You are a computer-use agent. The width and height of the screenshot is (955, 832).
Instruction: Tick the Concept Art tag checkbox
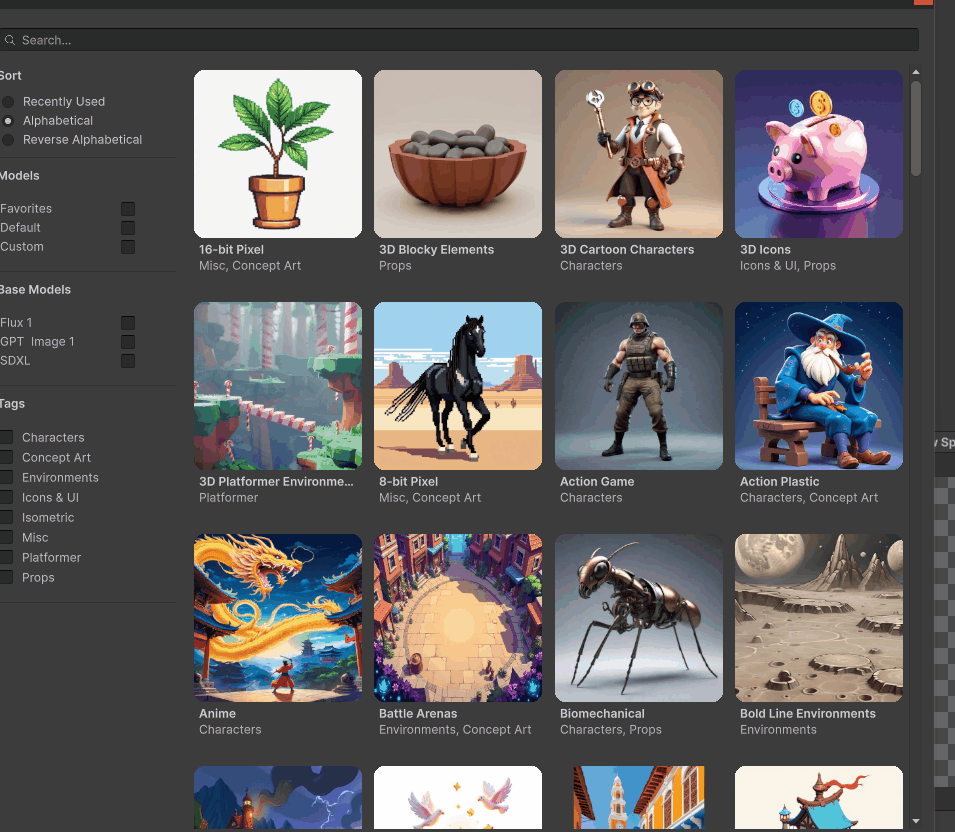click(x=6, y=457)
